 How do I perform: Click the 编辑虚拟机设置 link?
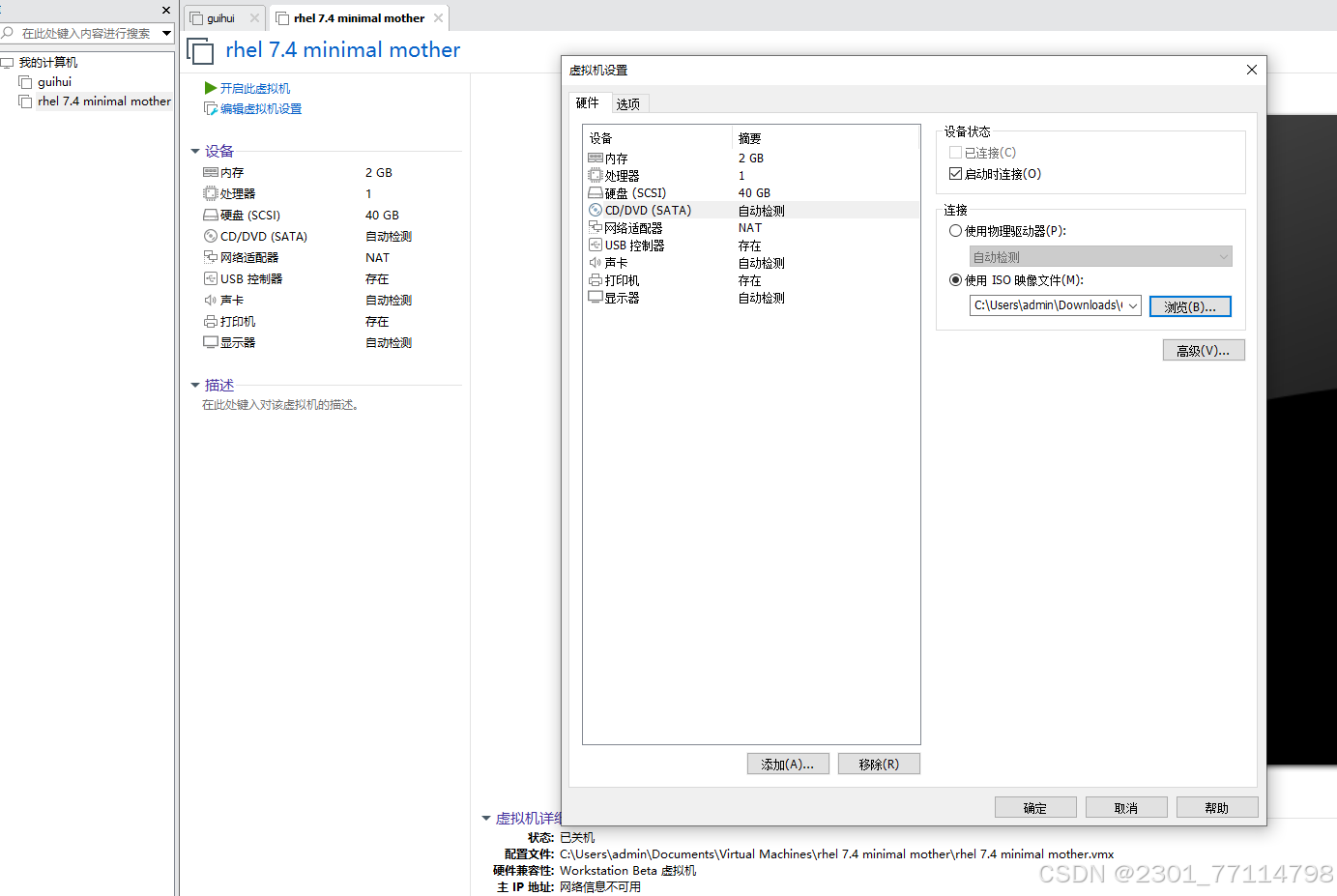[261, 108]
